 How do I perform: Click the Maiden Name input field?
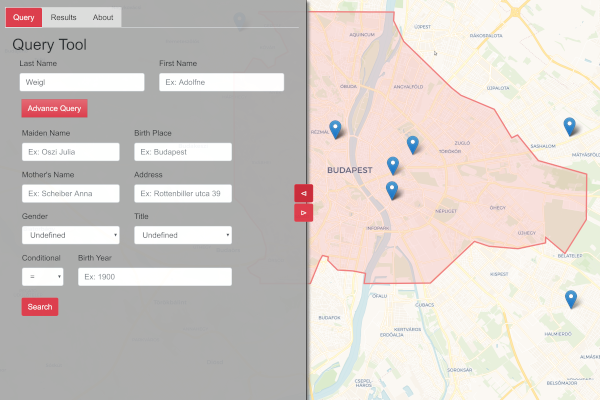[71, 152]
